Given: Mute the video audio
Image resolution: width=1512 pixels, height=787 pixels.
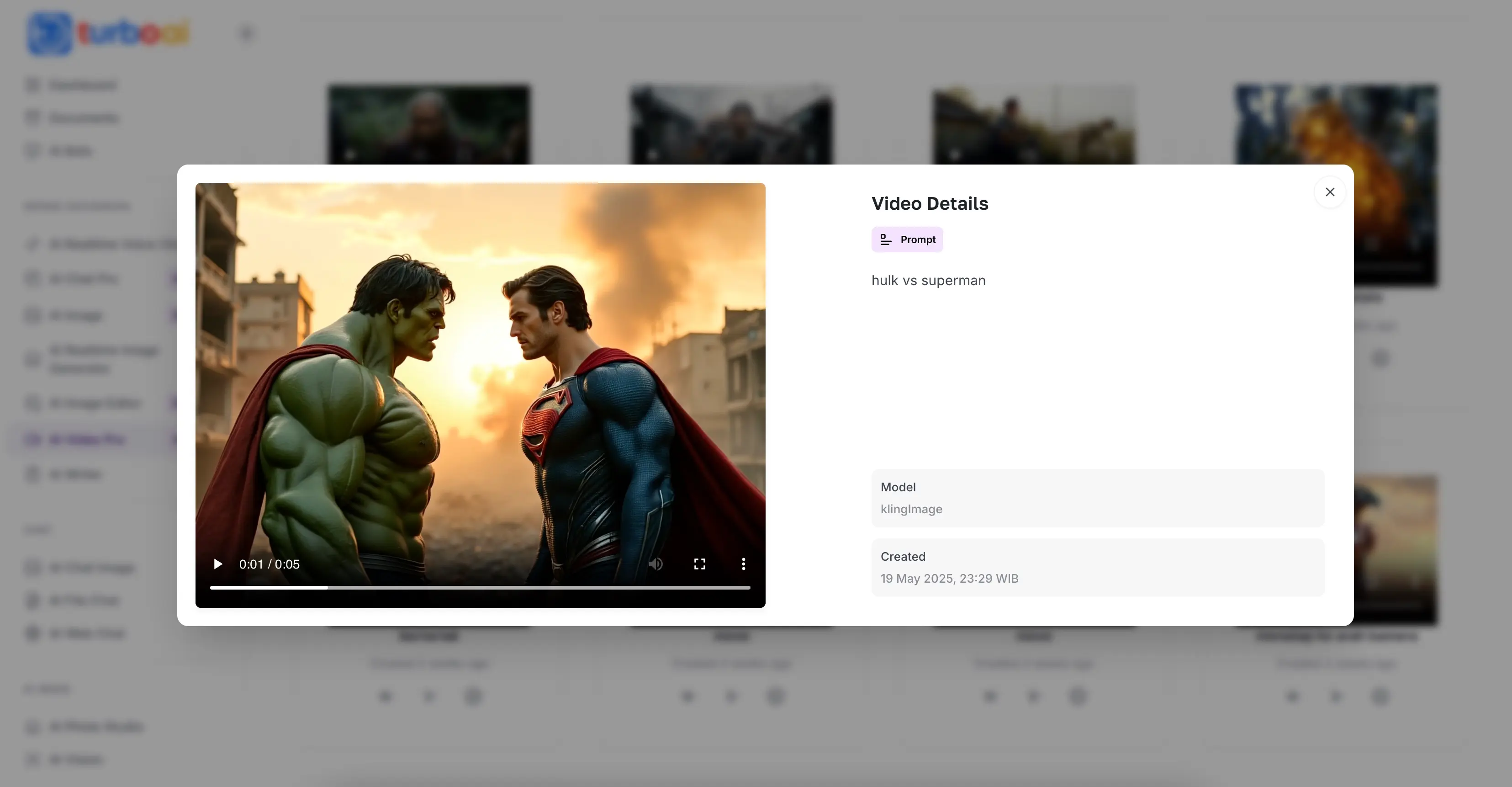Looking at the screenshot, I should pos(656,564).
